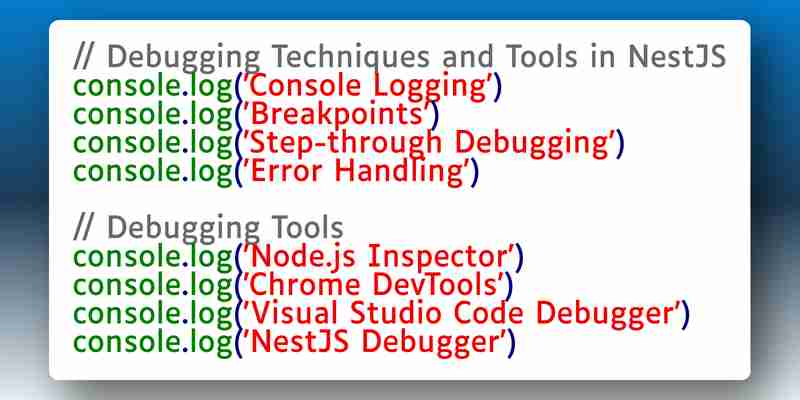
Task: Click console.log before 'Node.js Inspector'
Action: (153, 257)
